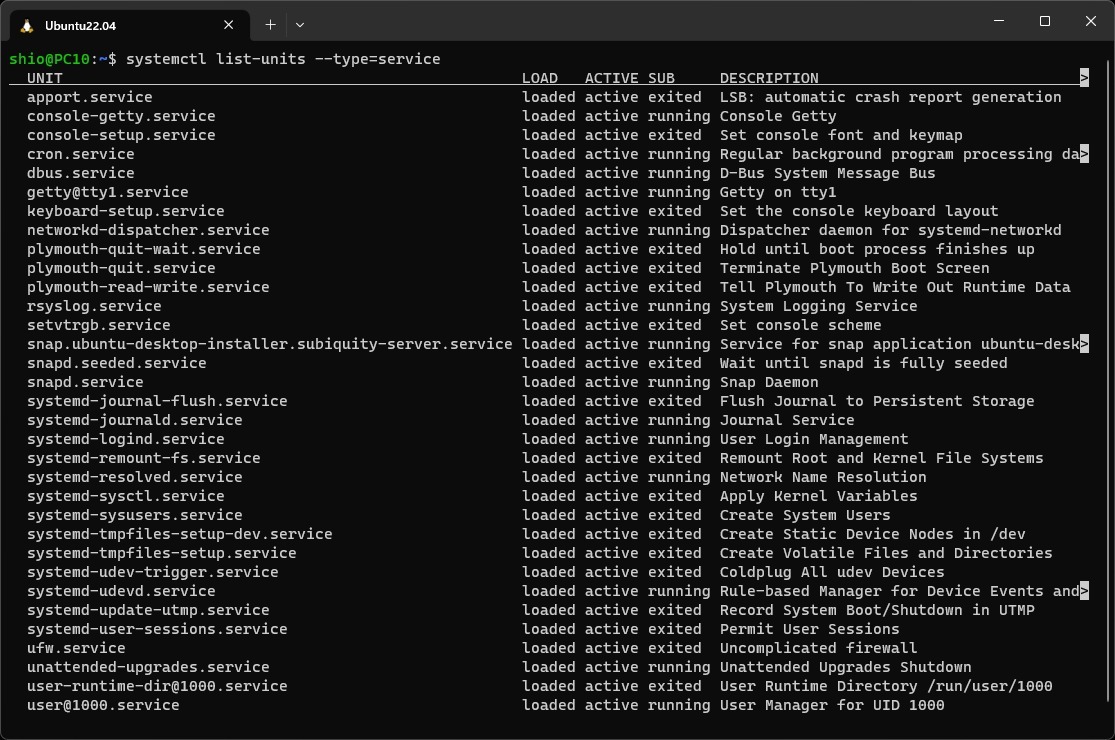Click the systemctl list-units command text

click(x=283, y=59)
